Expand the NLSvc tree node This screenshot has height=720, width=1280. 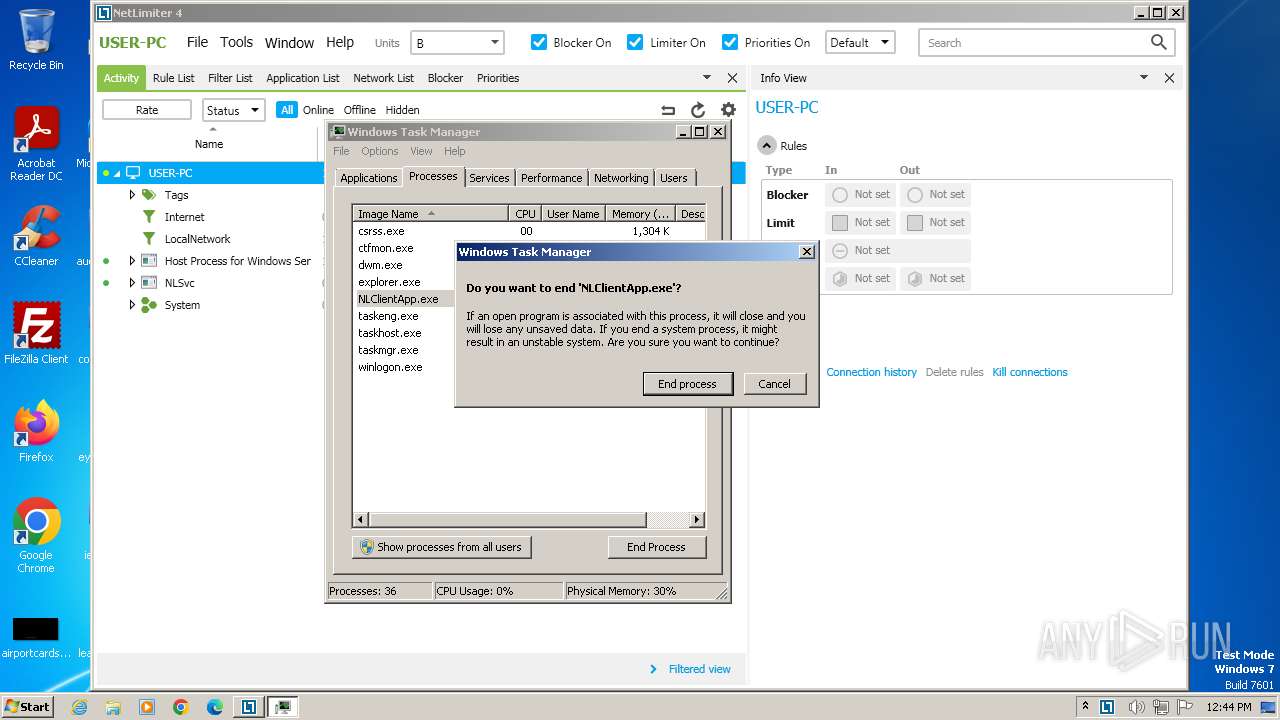[x=132, y=283]
